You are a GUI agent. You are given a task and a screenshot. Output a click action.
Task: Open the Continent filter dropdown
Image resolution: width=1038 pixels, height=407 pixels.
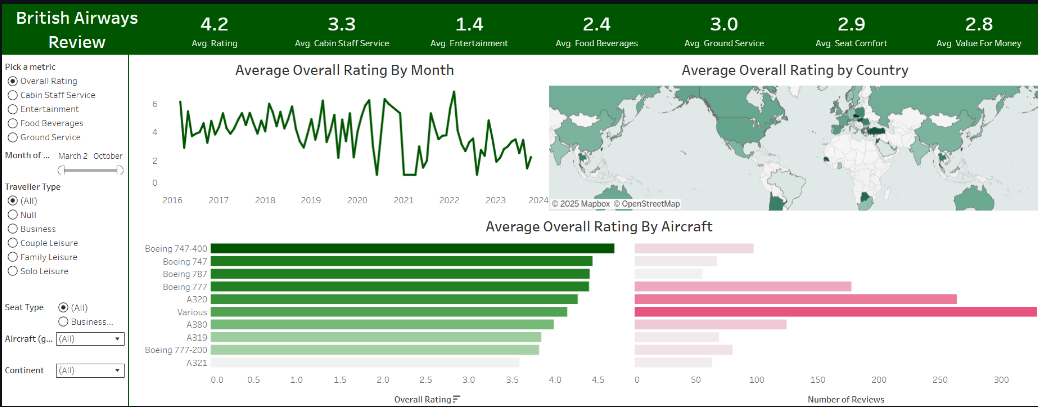point(91,371)
